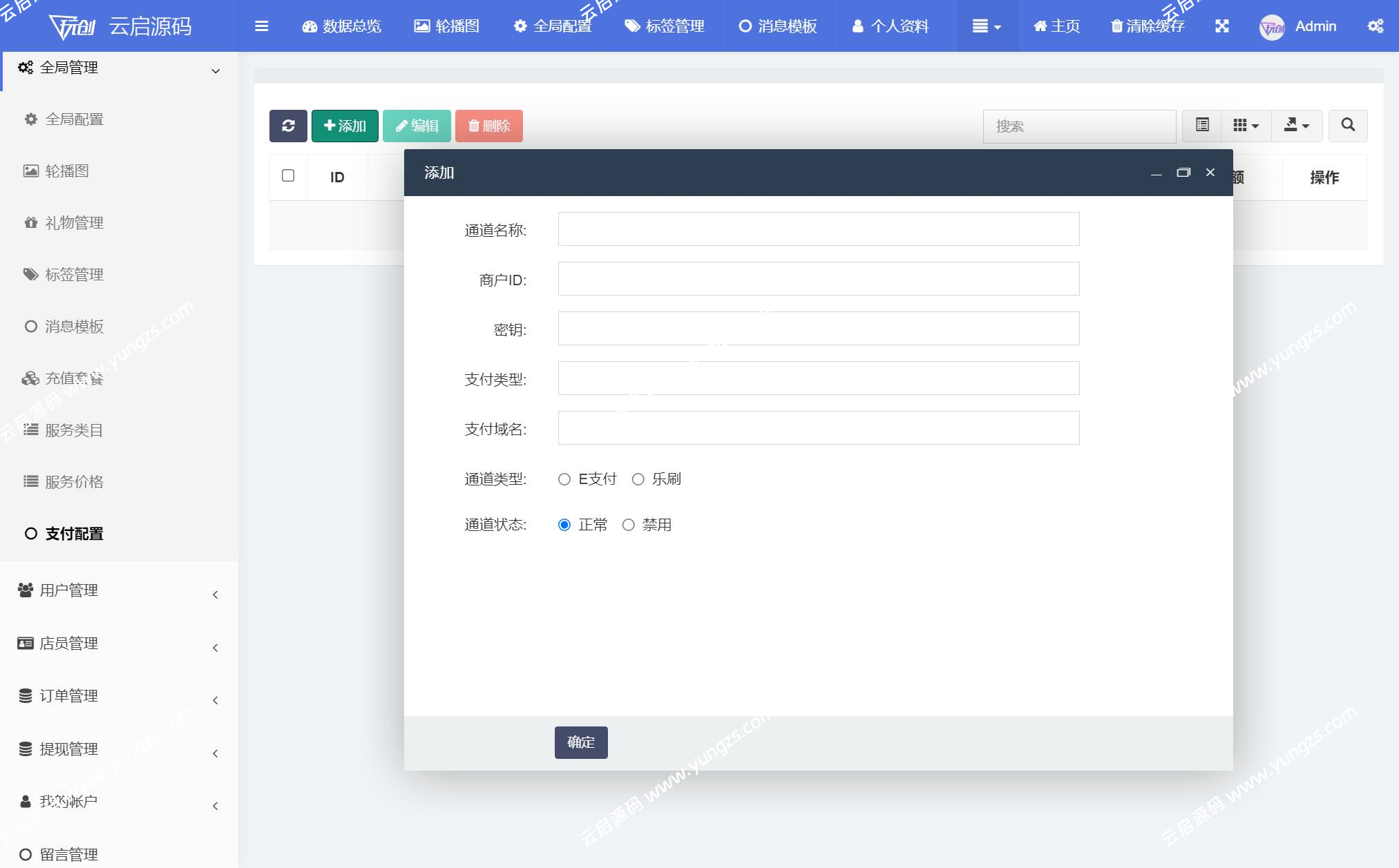Open the export dropdown in the toolbar

pyautogui.click(x=1297, y=126)
